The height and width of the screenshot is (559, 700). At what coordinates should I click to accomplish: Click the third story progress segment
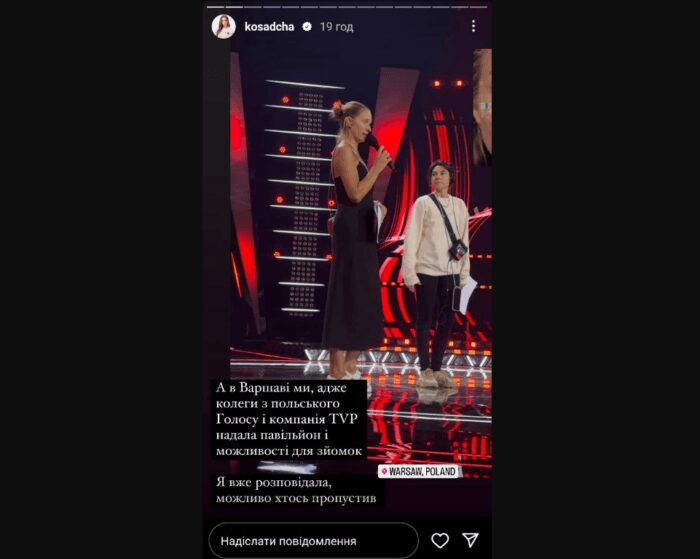click(x=253, y=7)
